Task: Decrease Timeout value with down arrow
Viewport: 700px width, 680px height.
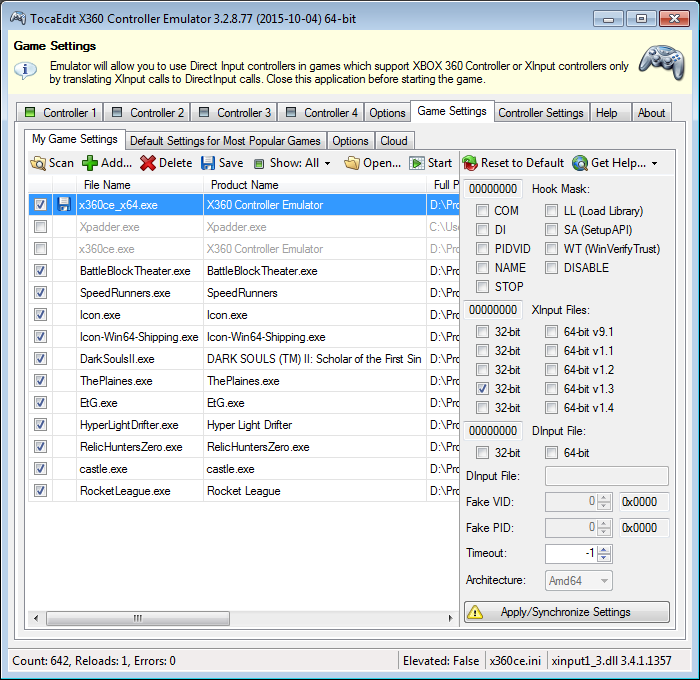Action: (604, 558)
